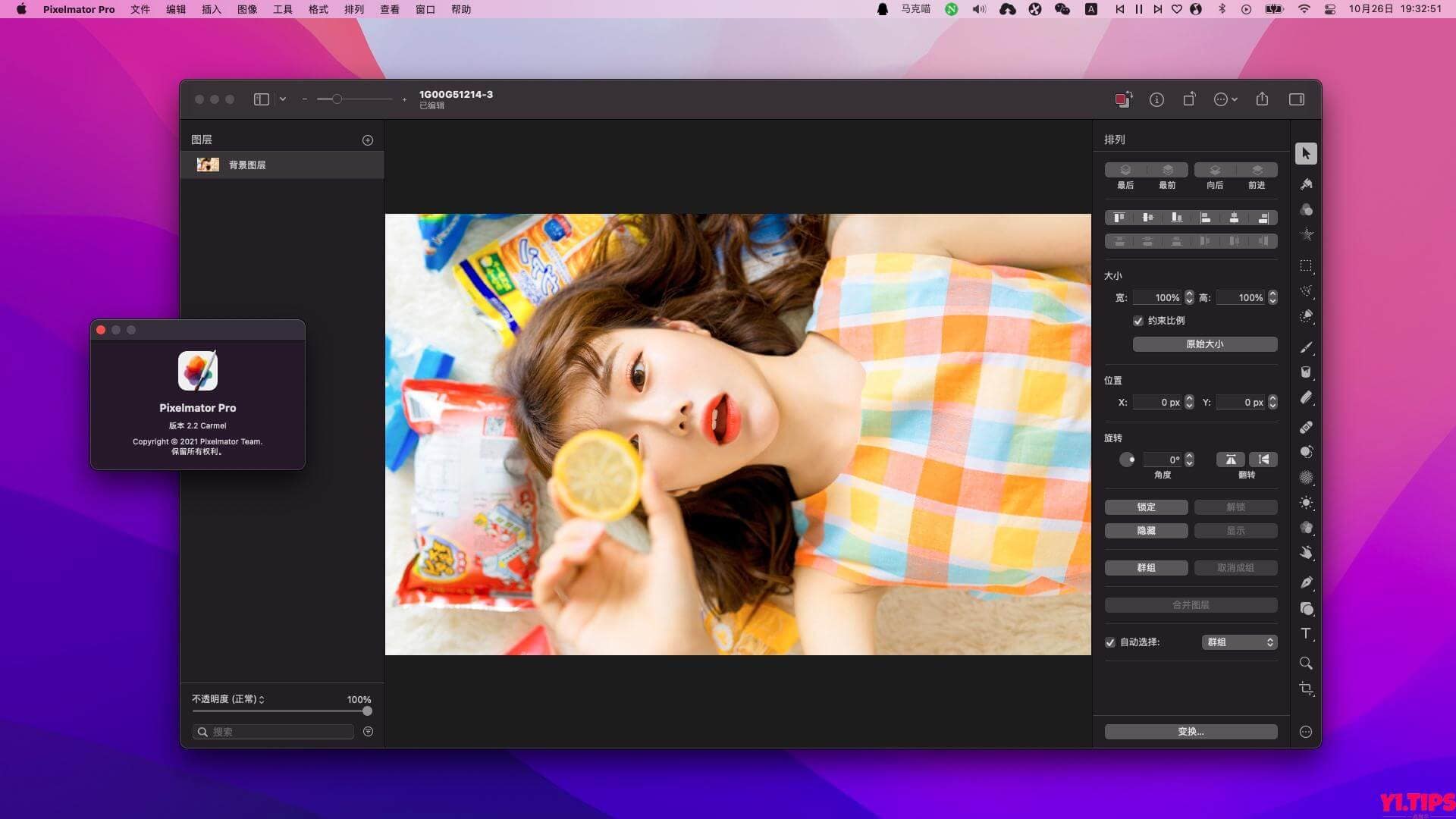The height and width of the screenshot is (819, 1456).
Task: Toggle the 自动选择 checkbox
Action: 1110,642
